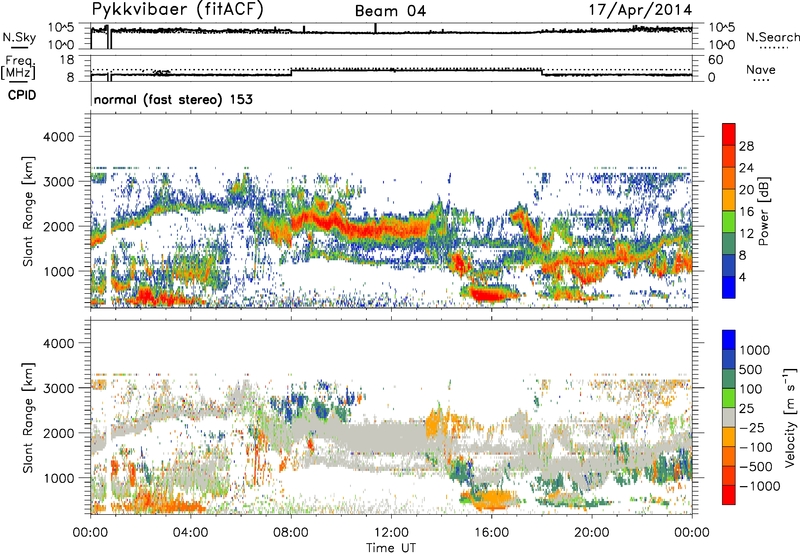Viewport: 800px width, 554px height.
Task: Click the 4 tick label on the Power colorbar
Action: (x=743, y=277)
